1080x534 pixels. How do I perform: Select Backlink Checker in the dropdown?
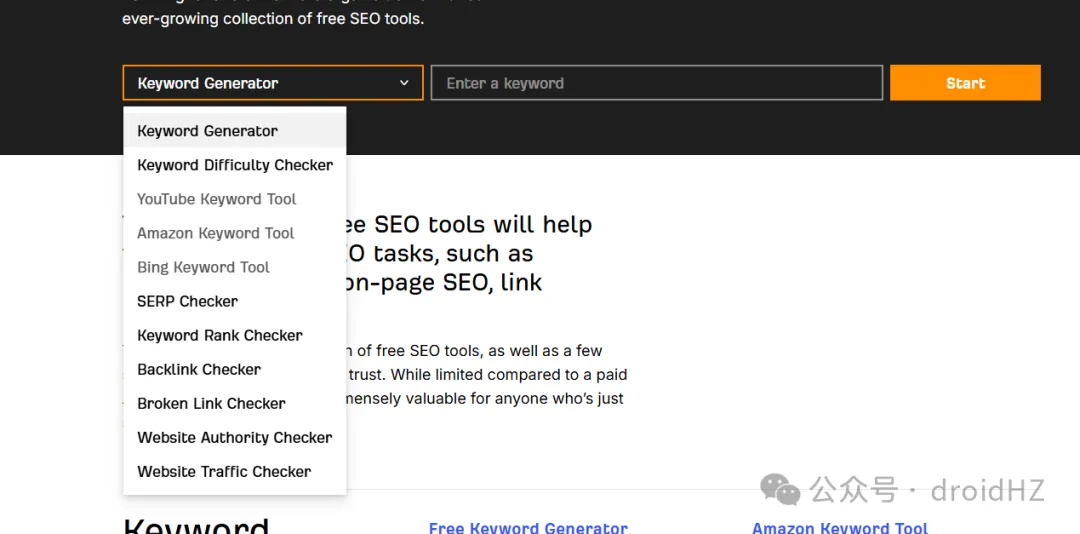tap(199, 369)
